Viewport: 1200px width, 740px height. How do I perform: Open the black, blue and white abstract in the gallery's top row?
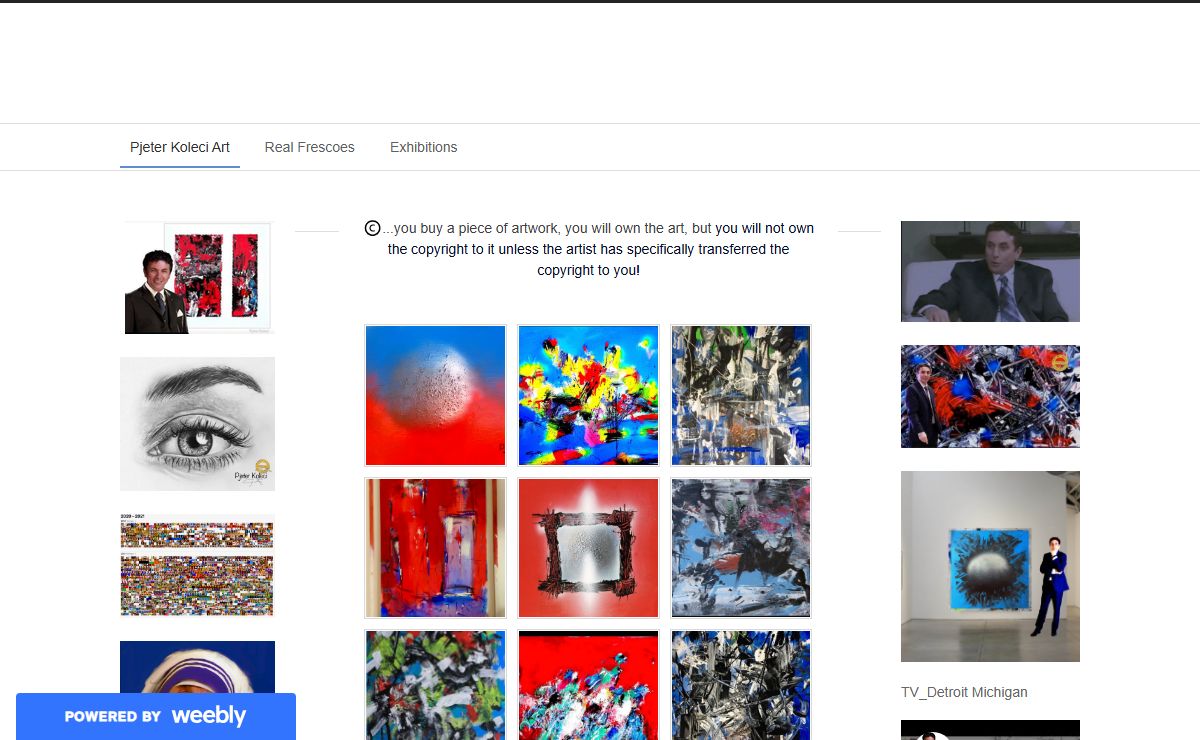[741, 395]
